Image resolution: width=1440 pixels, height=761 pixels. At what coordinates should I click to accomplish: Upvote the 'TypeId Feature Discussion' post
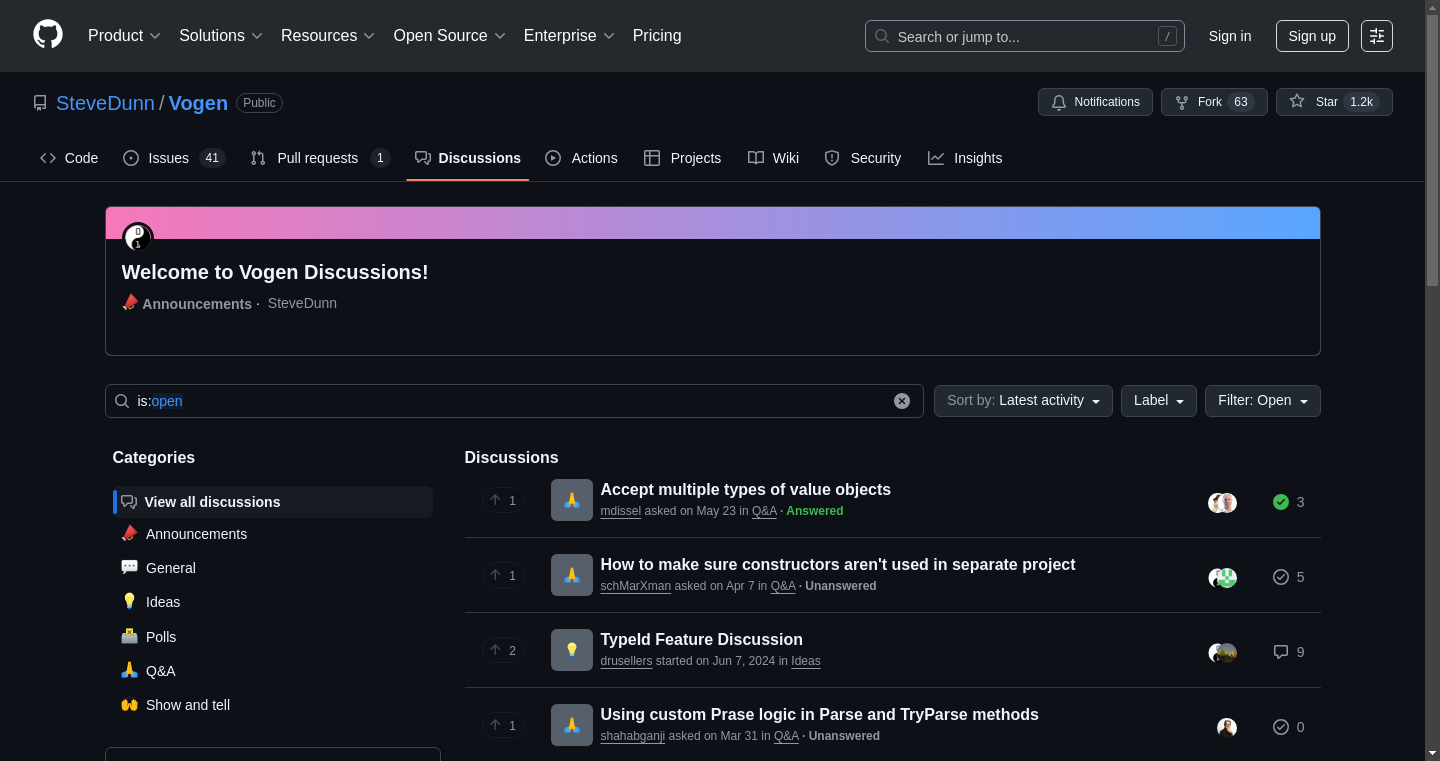point(503,651)
